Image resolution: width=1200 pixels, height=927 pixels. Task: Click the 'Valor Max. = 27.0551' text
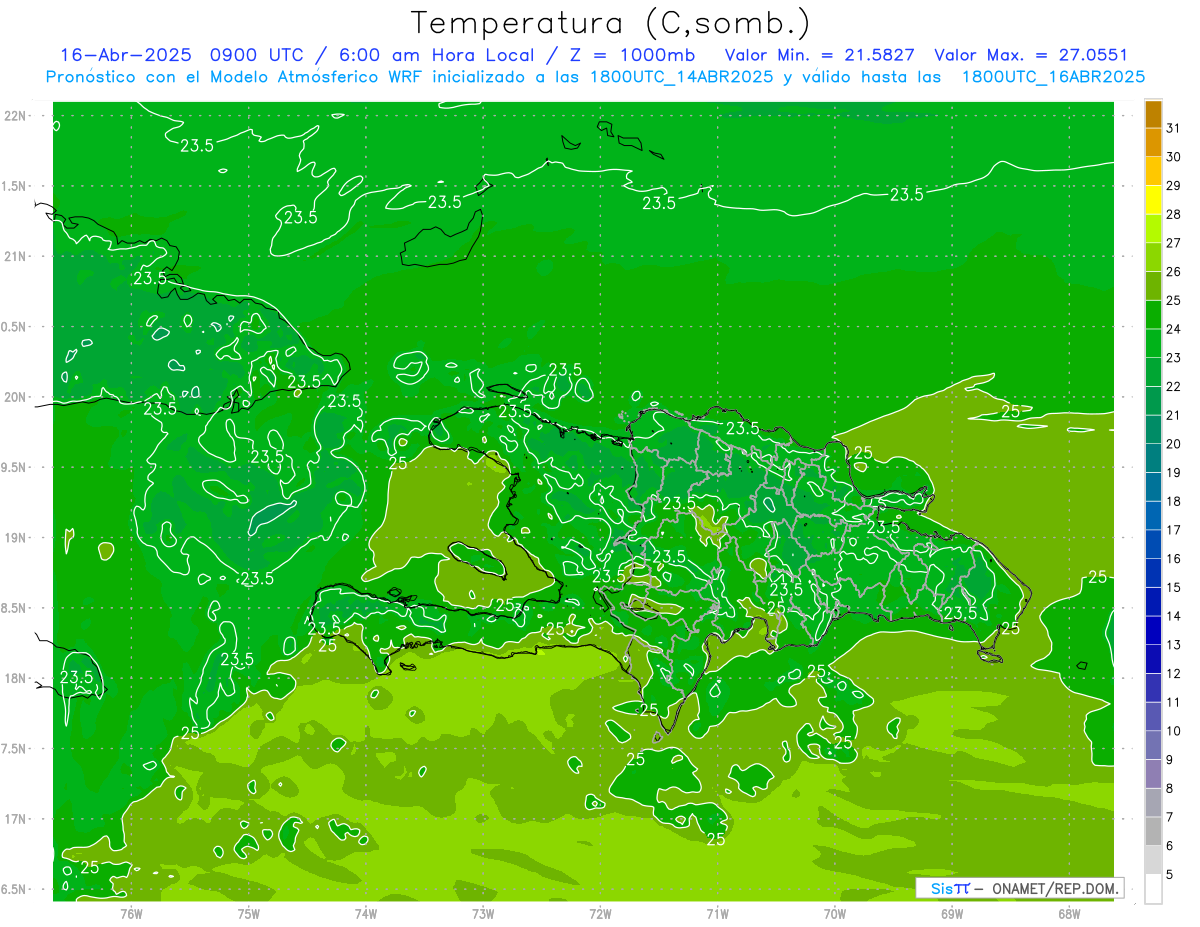(1031, 56)
